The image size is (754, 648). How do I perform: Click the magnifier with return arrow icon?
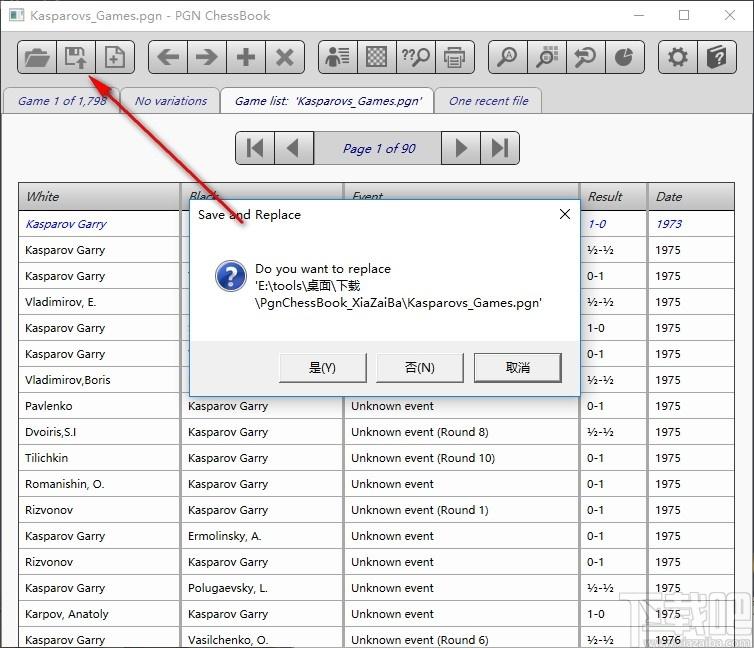(586, 57)
